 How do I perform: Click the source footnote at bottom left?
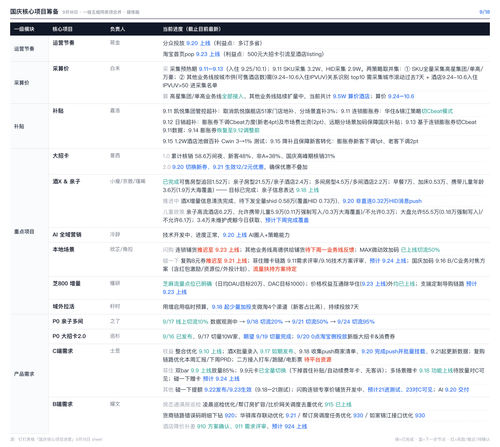tap(56, 439)
